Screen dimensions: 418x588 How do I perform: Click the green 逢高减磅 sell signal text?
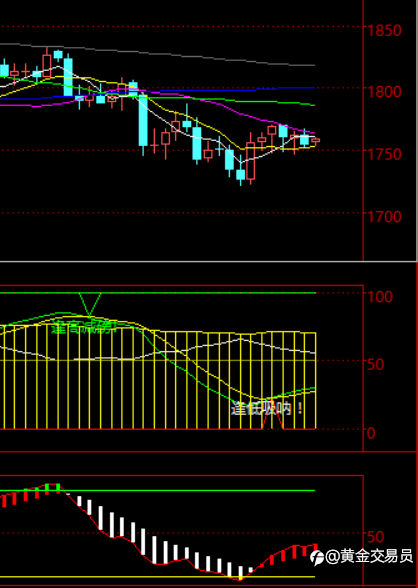tap(84, 327)
